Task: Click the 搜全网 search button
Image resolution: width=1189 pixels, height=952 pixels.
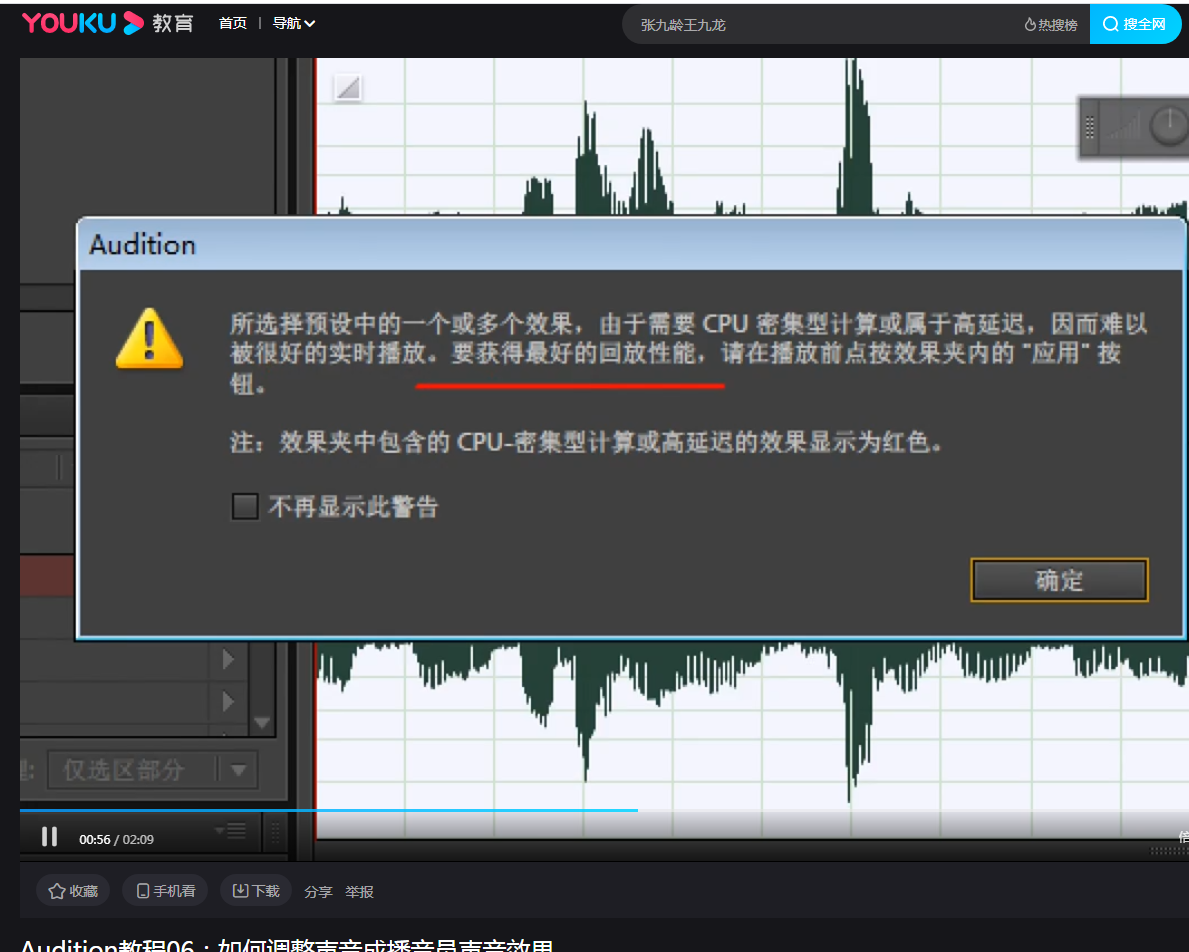Action: point(1134,24)
